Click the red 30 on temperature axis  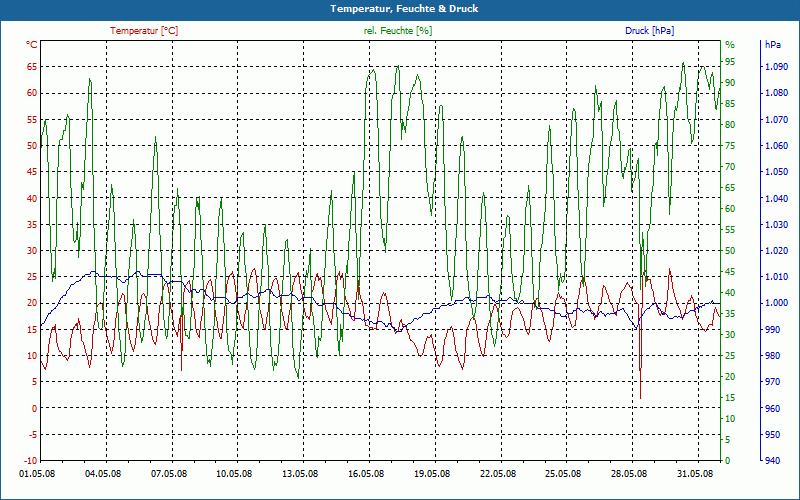click(x=32, y=251)
